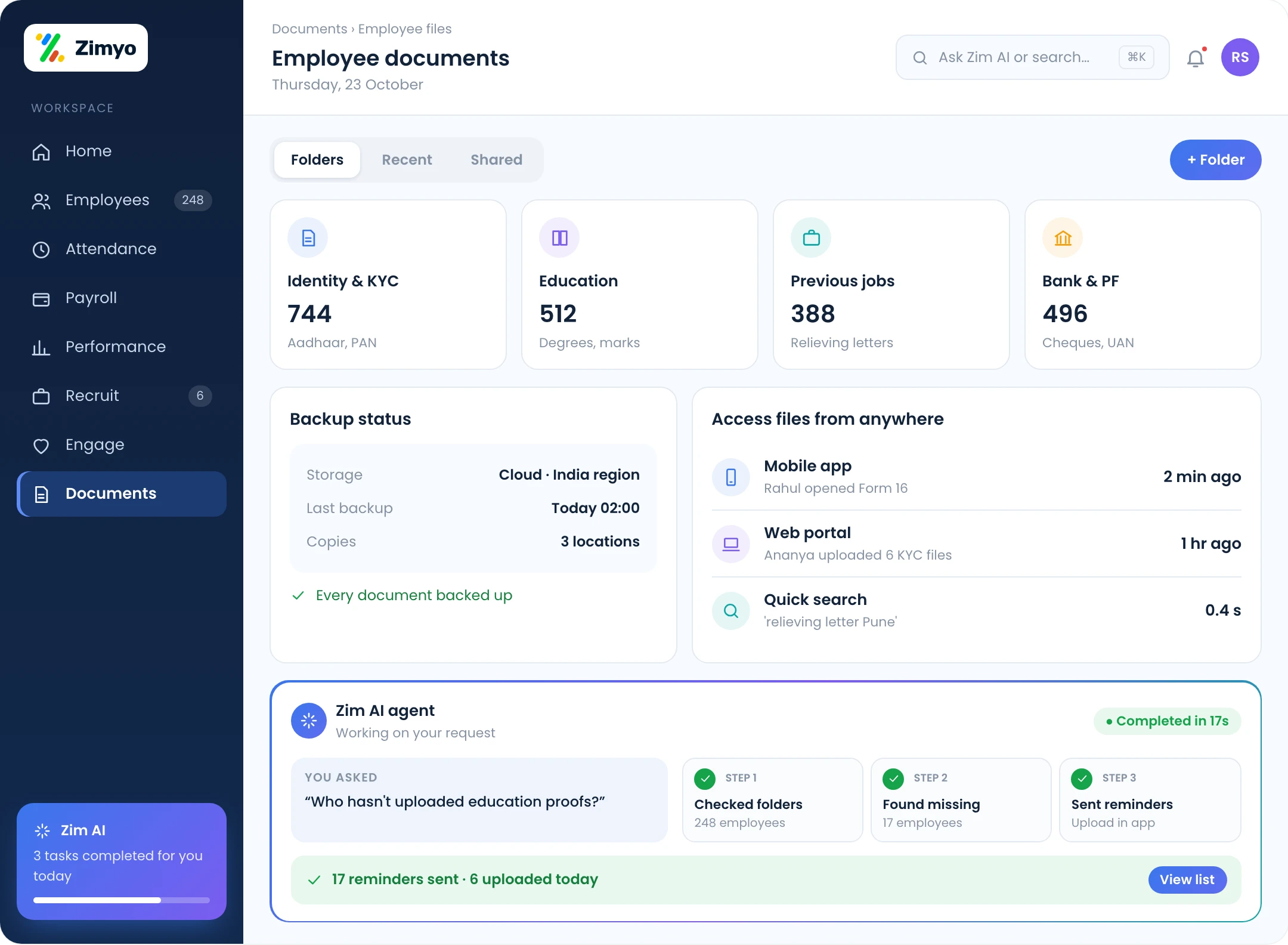Image resolution: width=1288 pixels, height=945 pixels.
Task: Open the RS user avatar
Action: [x=1240, y=57]
